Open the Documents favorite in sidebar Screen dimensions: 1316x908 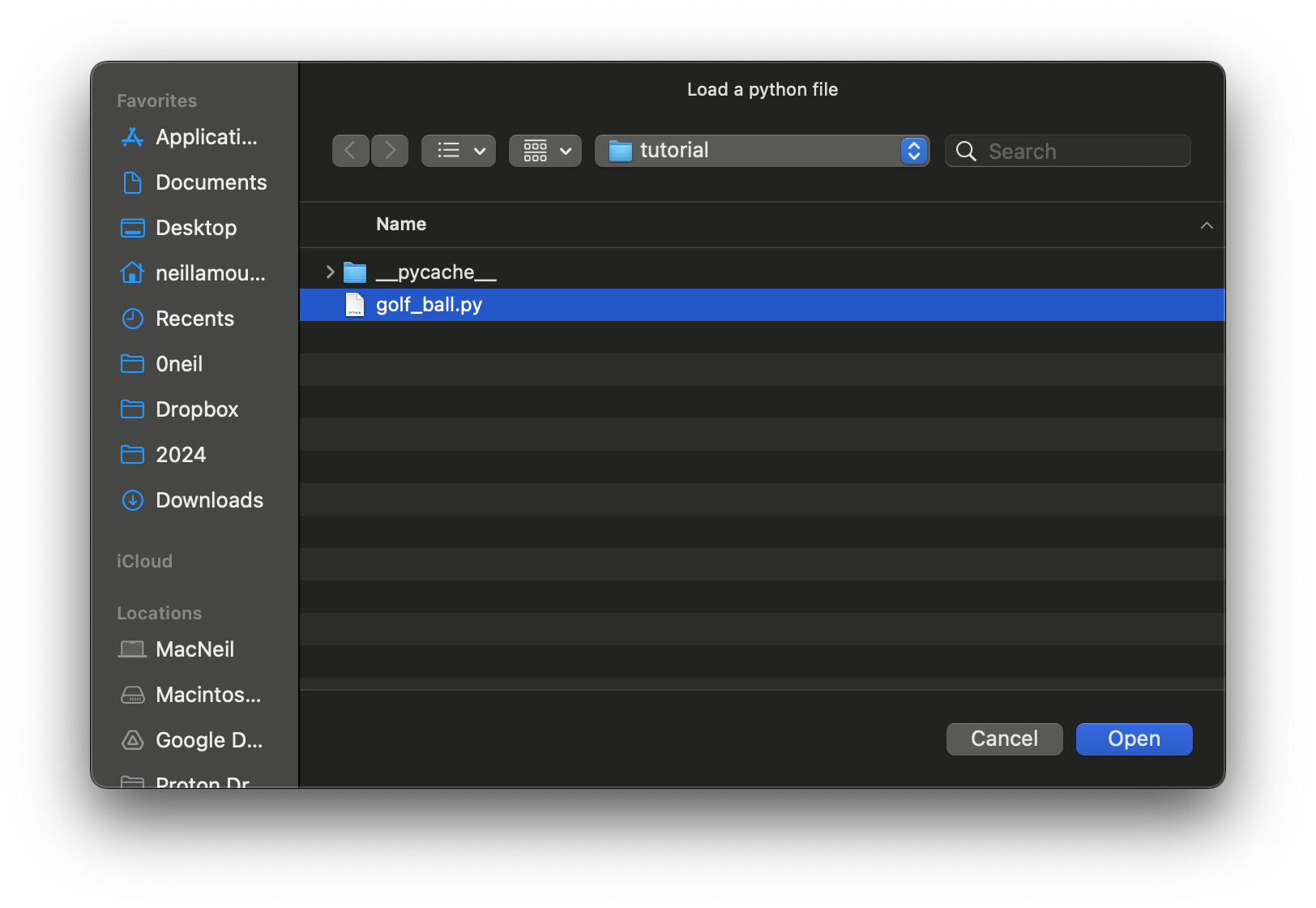click(x=211, y=182)
